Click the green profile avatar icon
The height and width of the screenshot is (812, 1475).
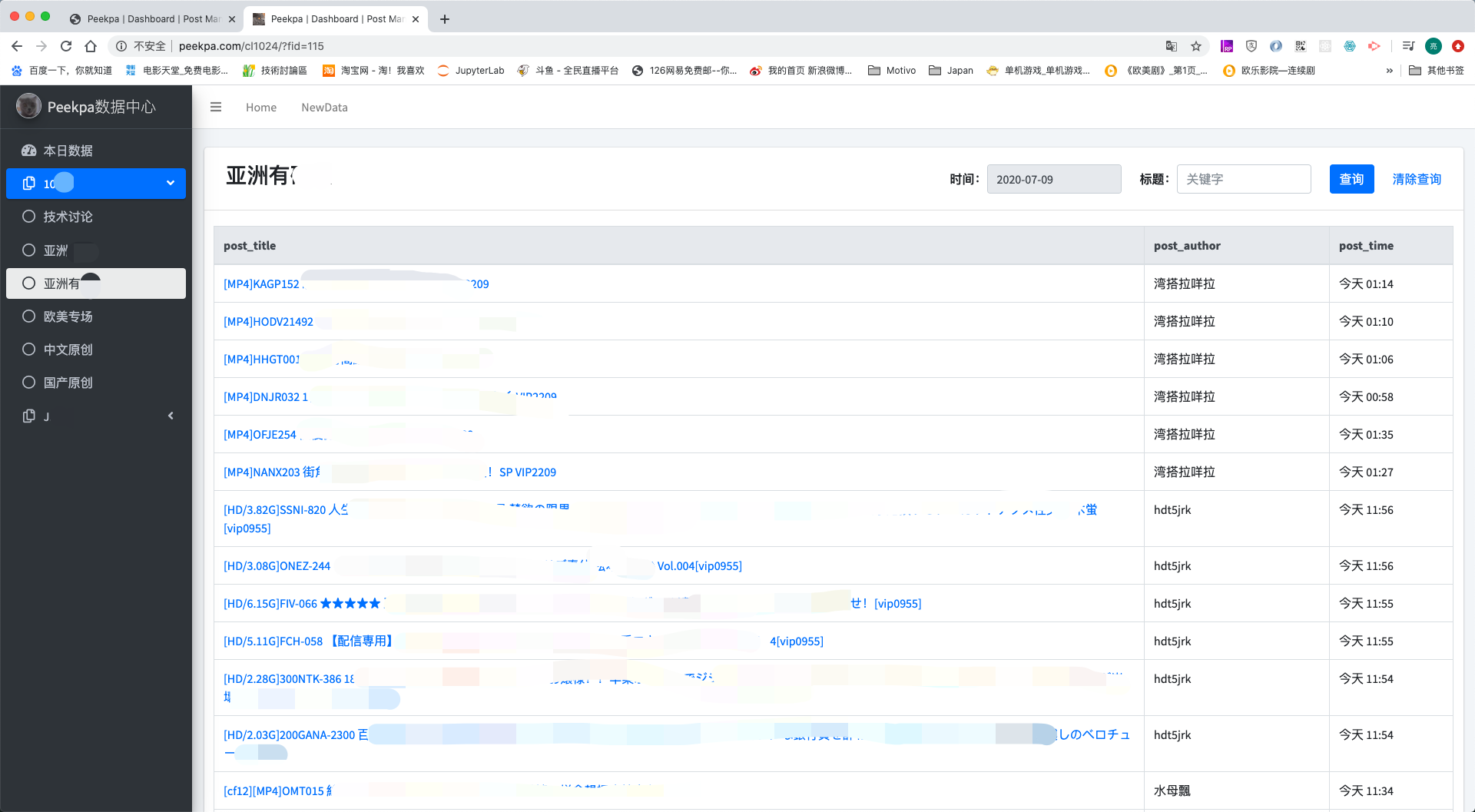tap(1434, 46)
